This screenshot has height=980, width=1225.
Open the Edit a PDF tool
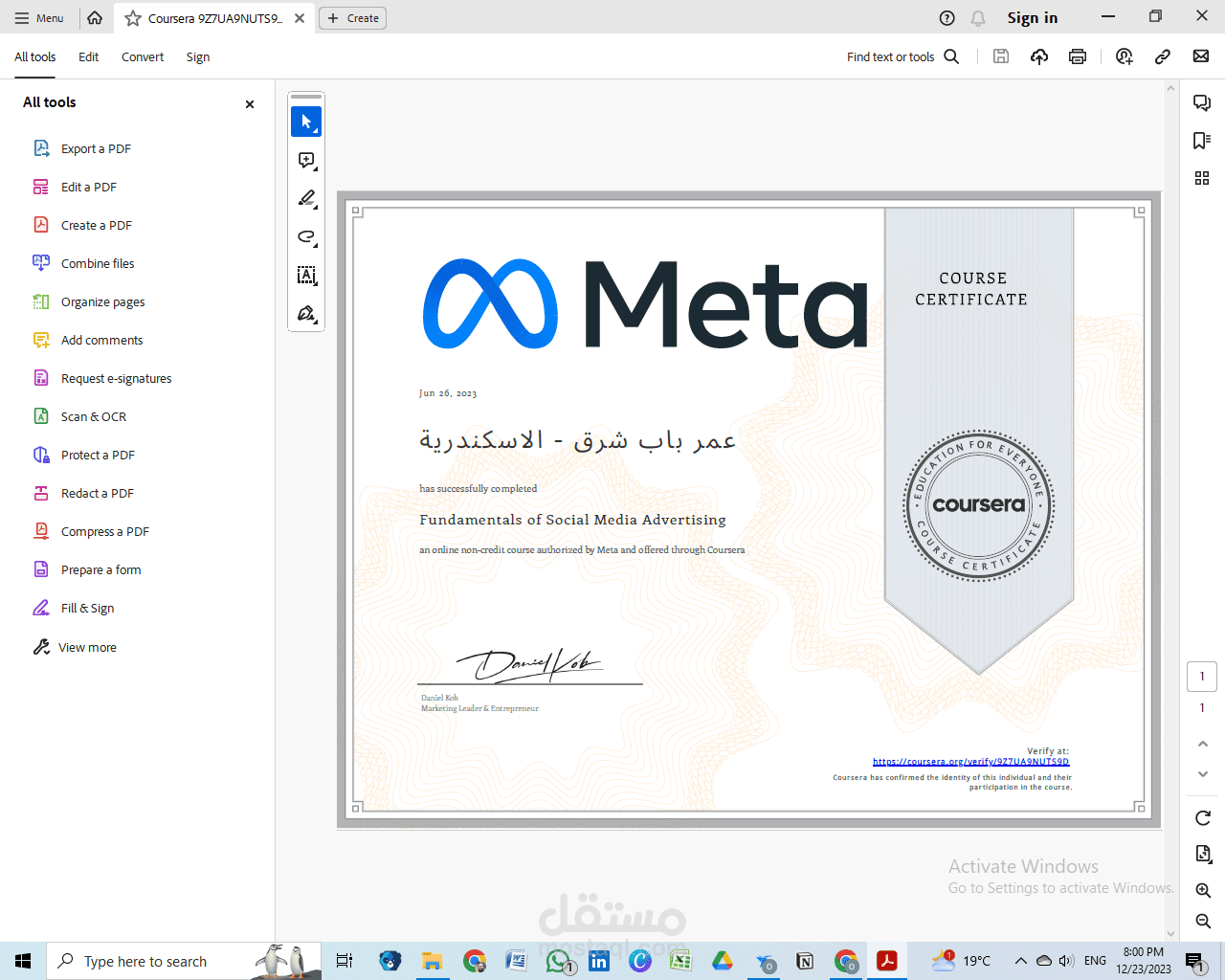click(89, 187)
